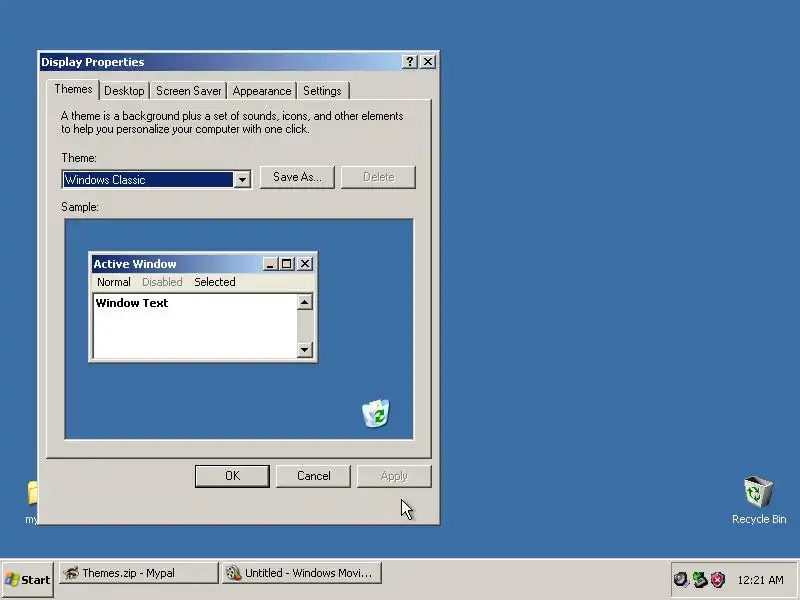Click sample Active Window close button
Image resolution: width=800 pixels, height=600 pixels.
pyautogui.click(x=305, y=264)
